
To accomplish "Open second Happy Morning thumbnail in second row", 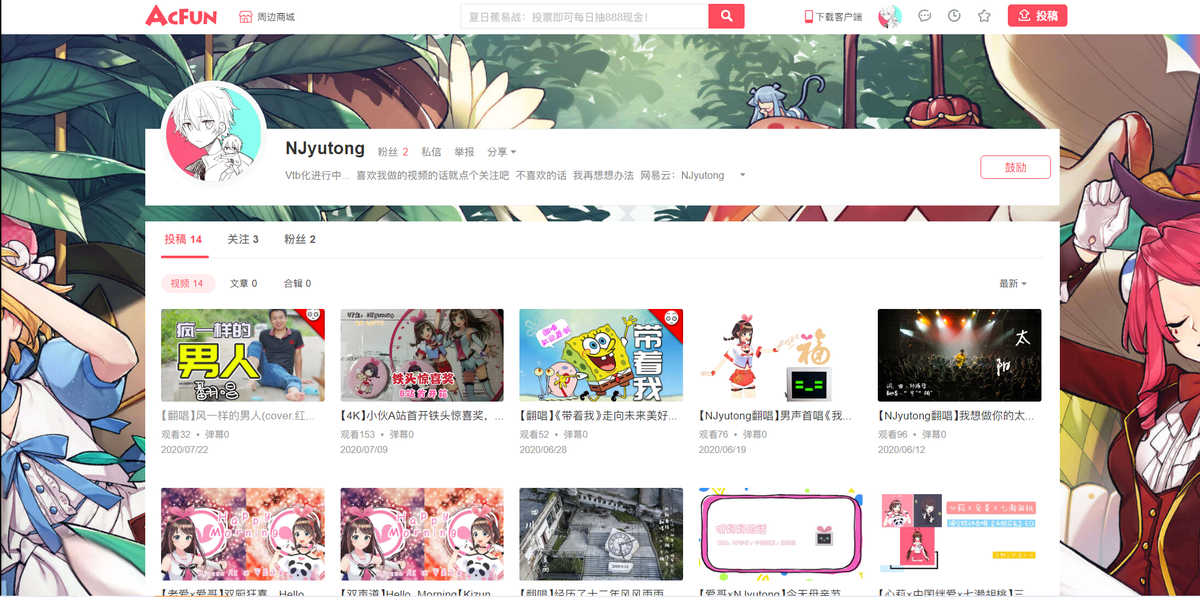I will (422, 534).
